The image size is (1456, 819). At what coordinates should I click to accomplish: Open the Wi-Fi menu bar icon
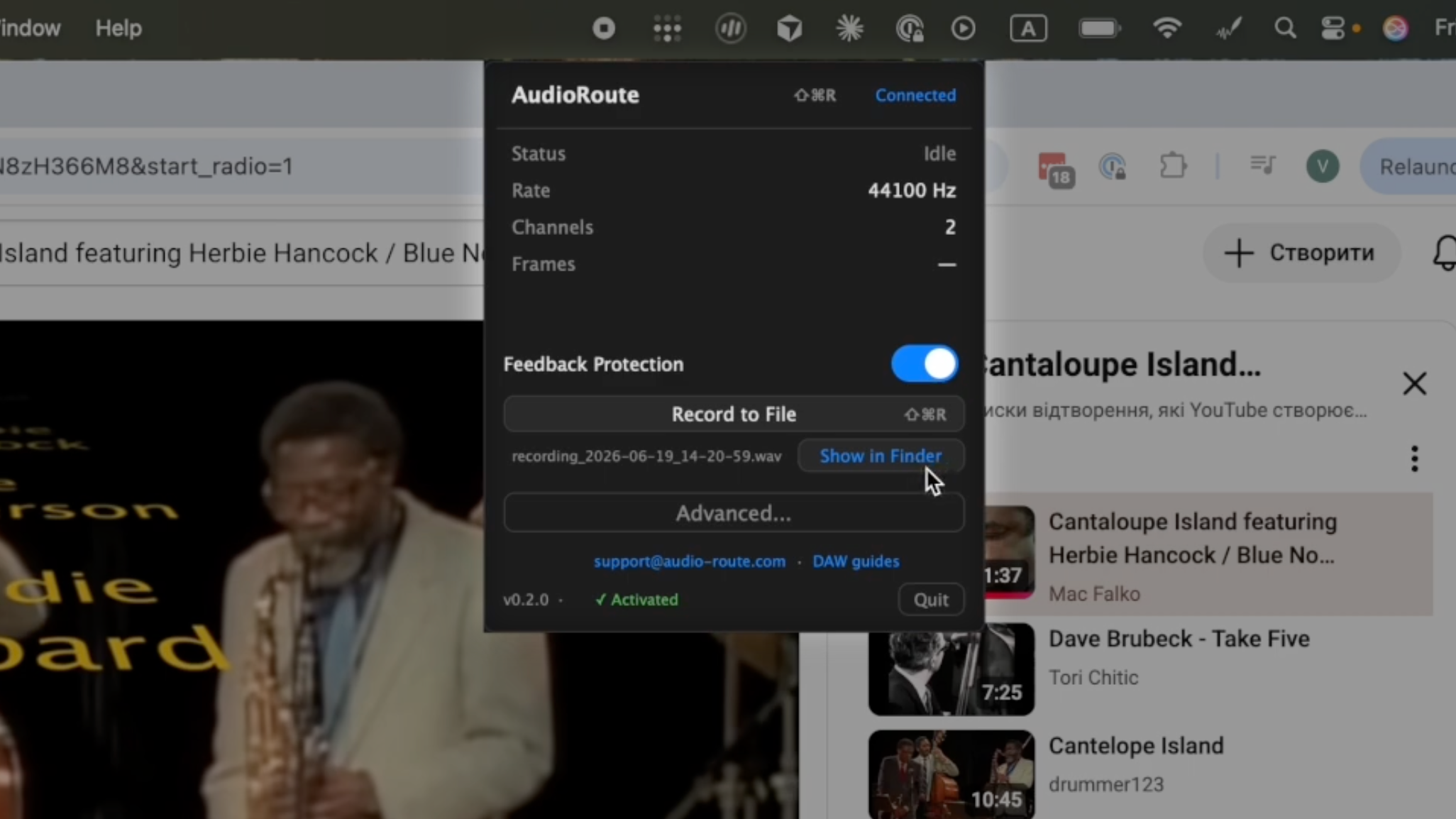point(1167,28)
